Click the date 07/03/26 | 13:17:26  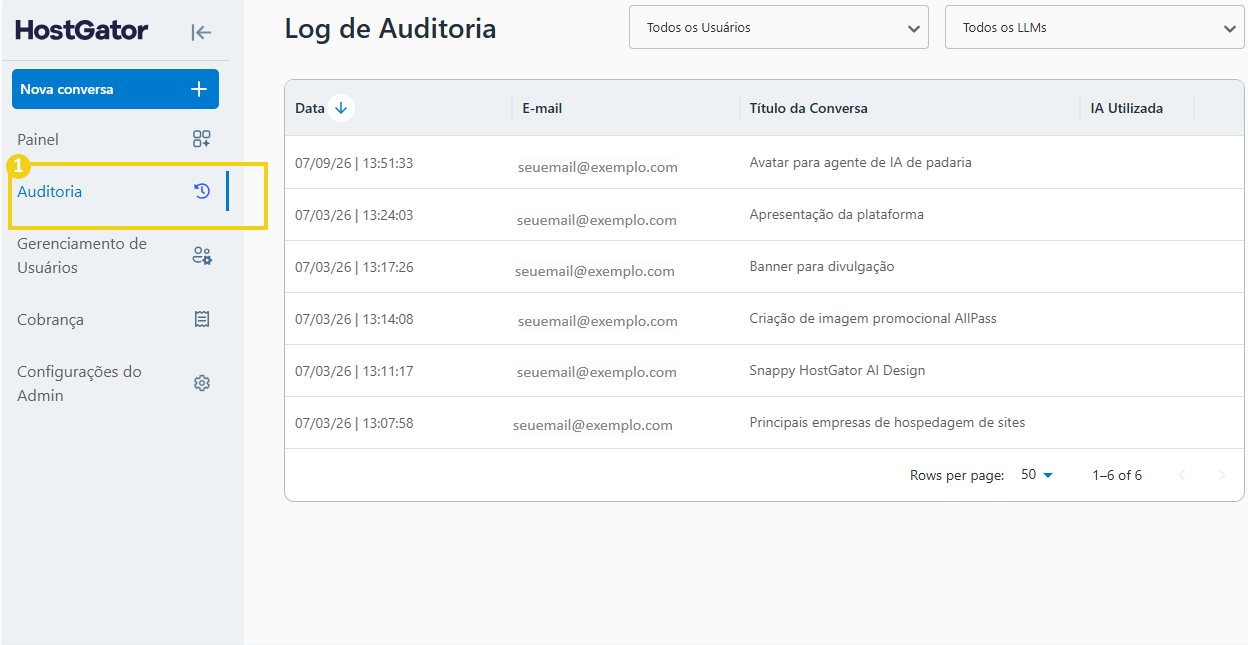(354, 267)
